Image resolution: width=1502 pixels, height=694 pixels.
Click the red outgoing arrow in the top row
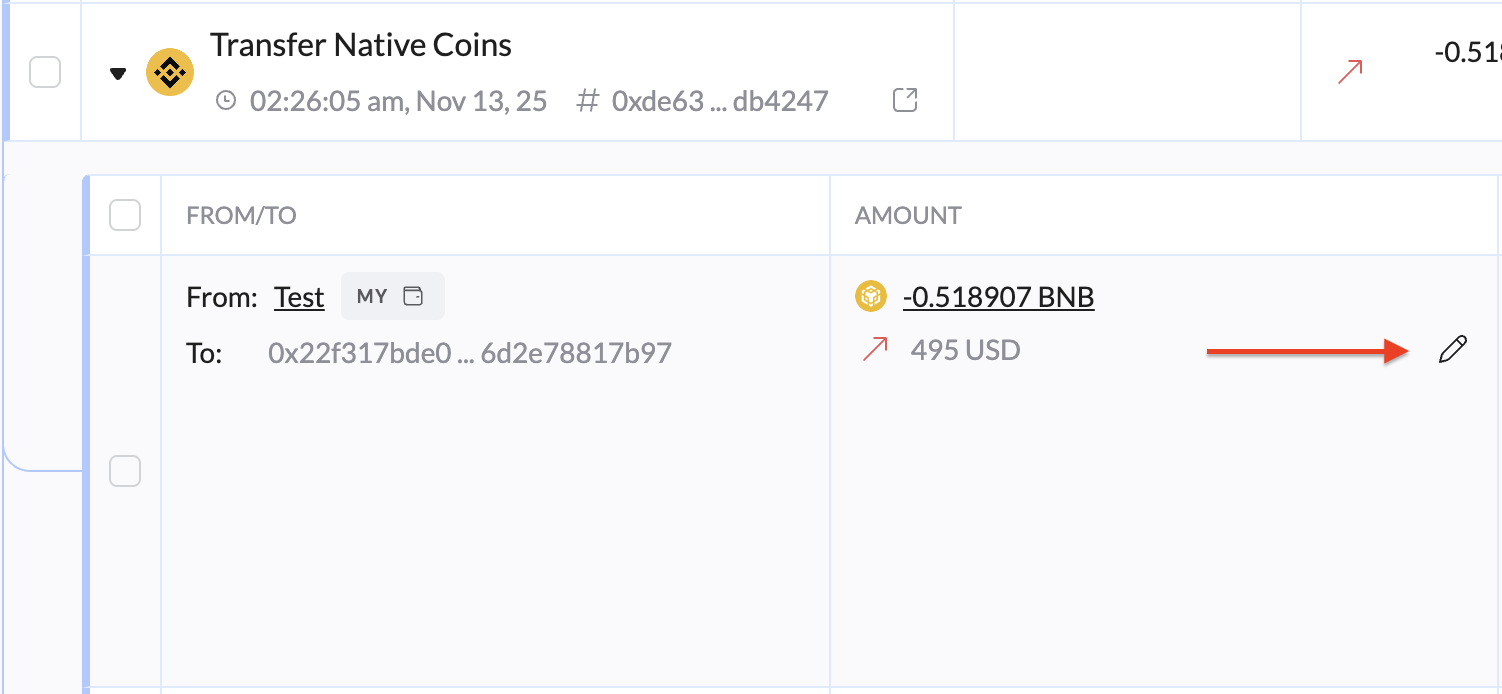(x=1350, y=71)
